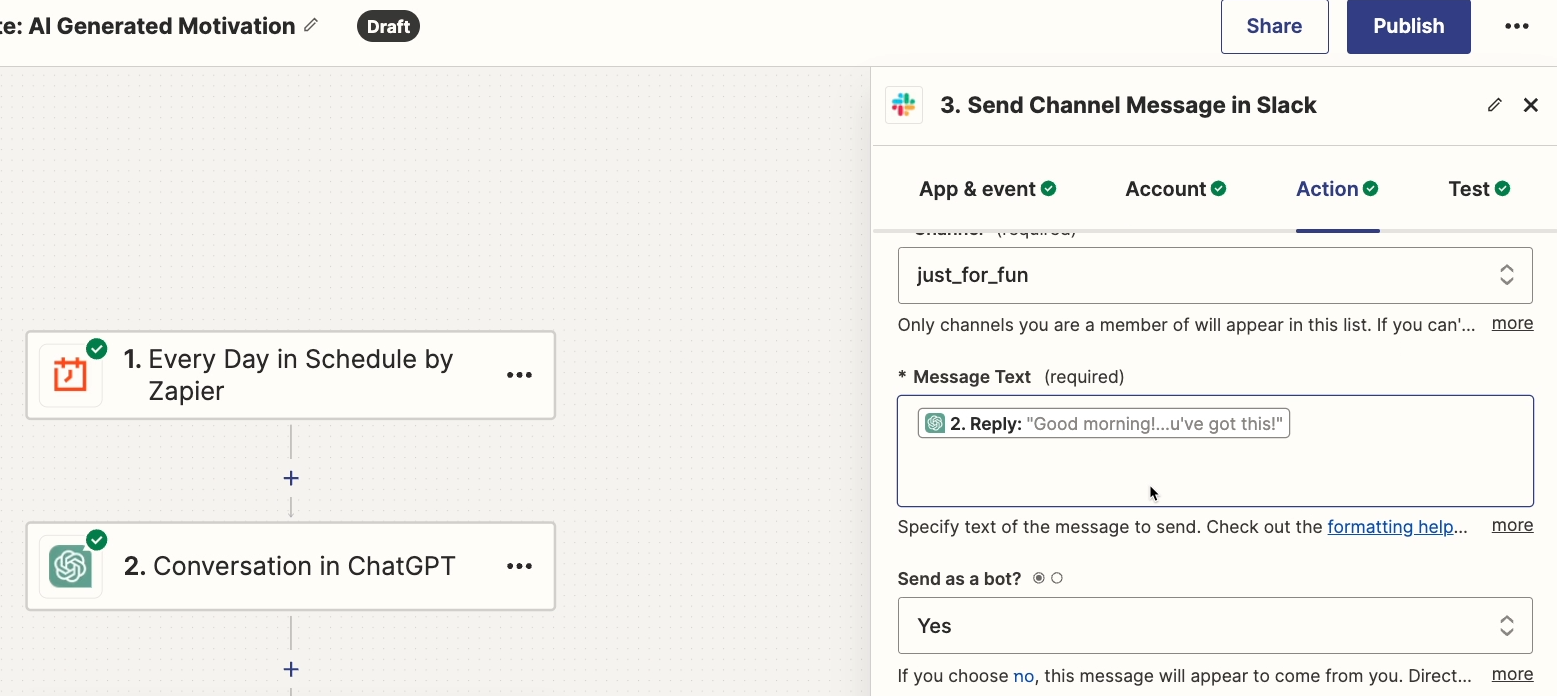Expand 'more' under Send as a bot help
Screen dimensions: 1557x696
tap(1512, 674)
